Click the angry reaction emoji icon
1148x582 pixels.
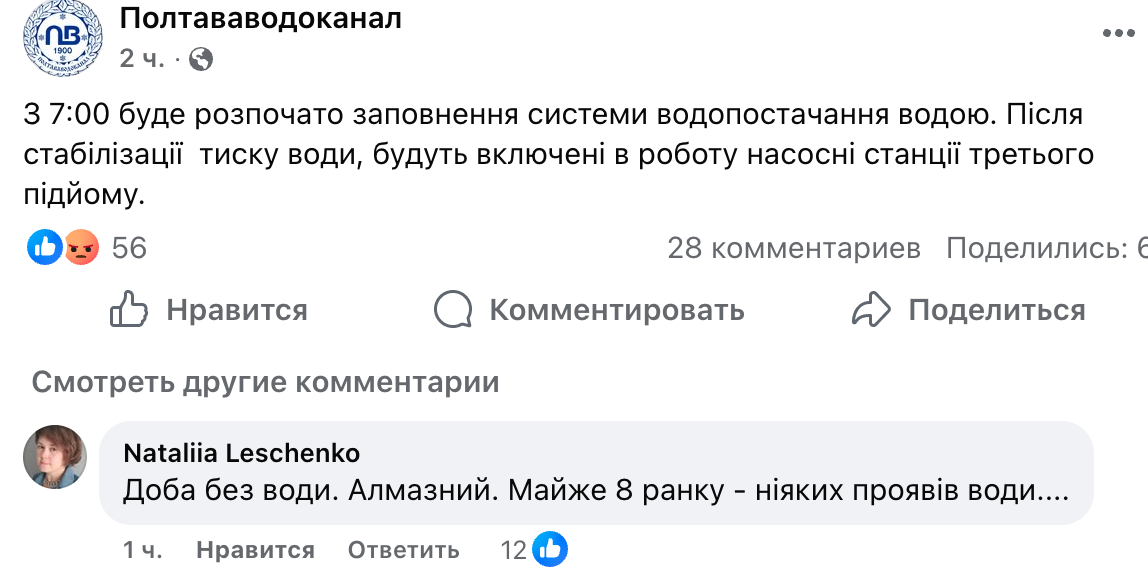[82, 247]
